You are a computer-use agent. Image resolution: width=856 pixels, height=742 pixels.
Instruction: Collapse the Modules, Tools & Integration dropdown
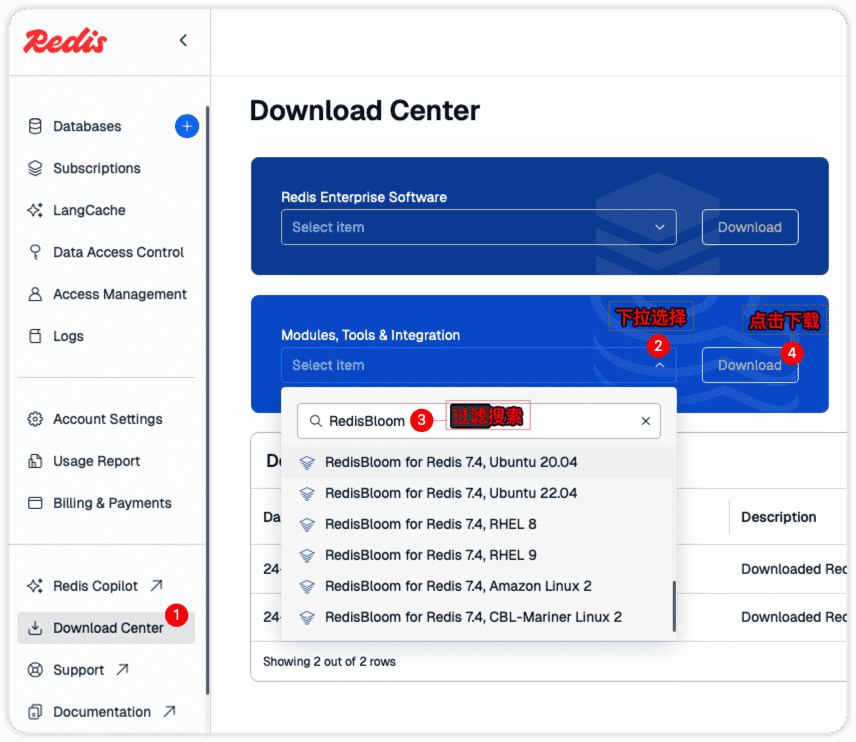pyautogui.click(x=659, y=365)
